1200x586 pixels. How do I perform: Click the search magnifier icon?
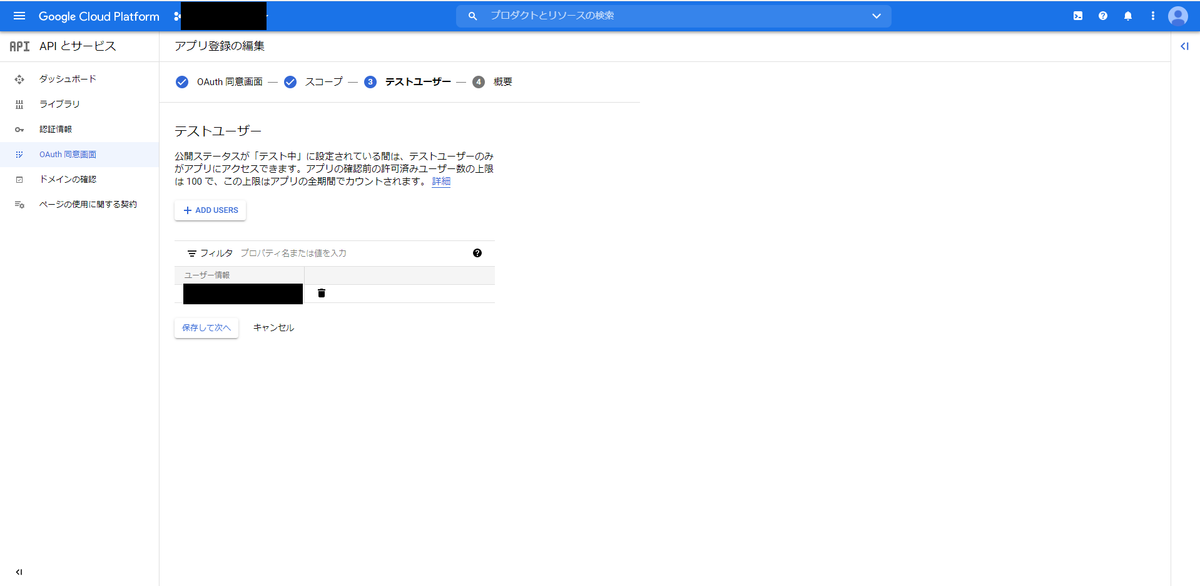473,16
